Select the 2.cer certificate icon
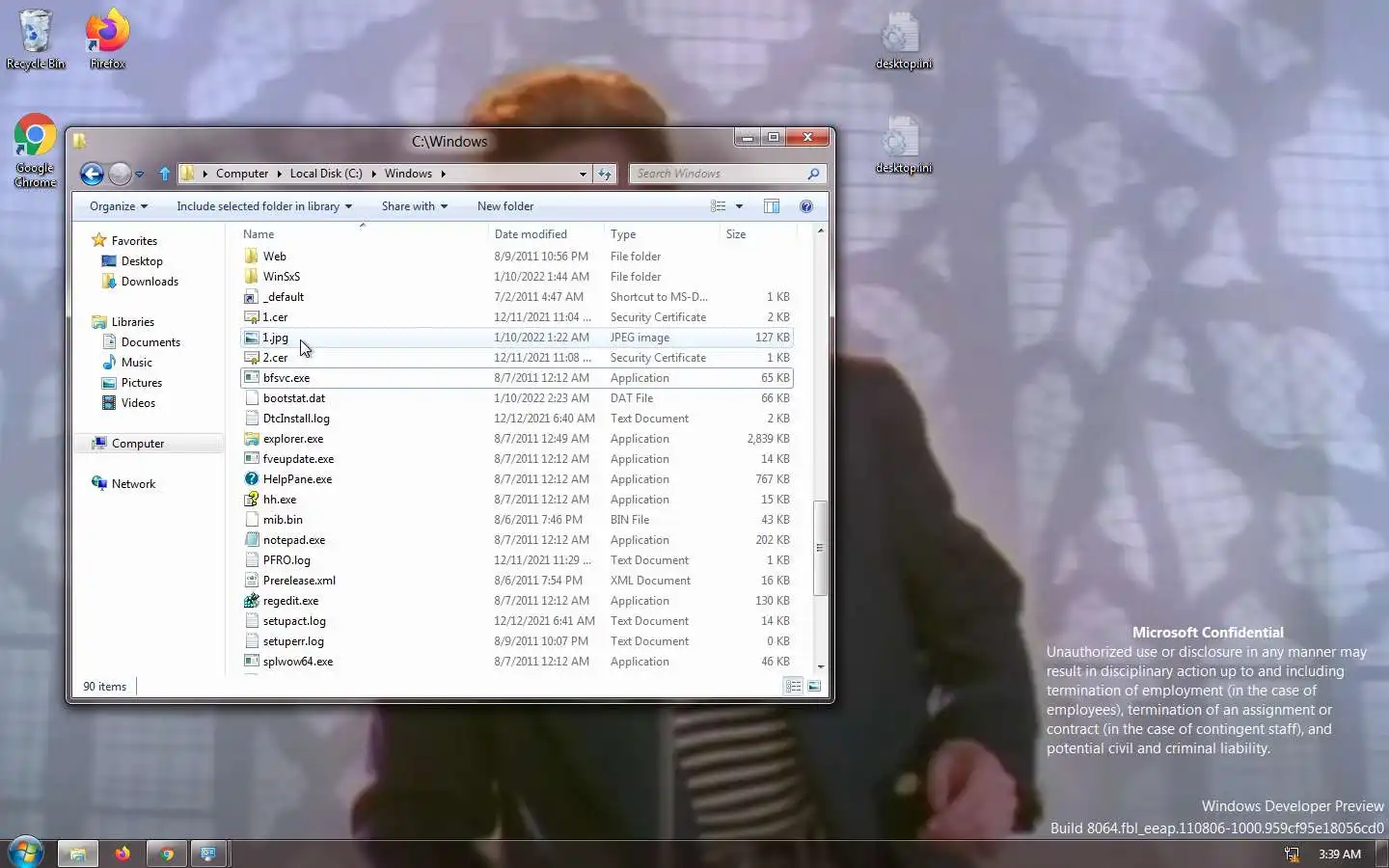1389x868 pixels. click(x=252, y=358)
